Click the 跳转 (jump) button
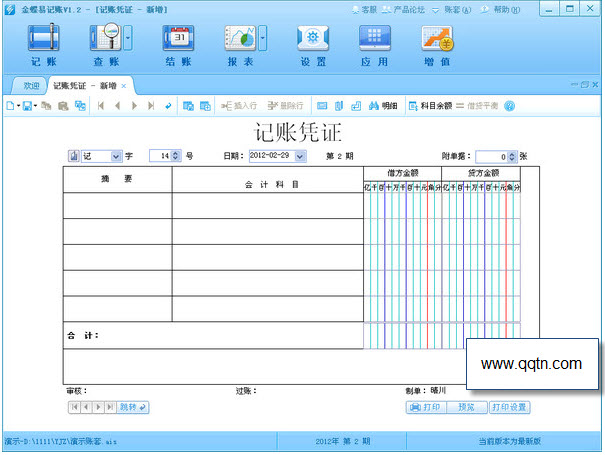This screenshot has height=455, width=605. click(134, 407)
